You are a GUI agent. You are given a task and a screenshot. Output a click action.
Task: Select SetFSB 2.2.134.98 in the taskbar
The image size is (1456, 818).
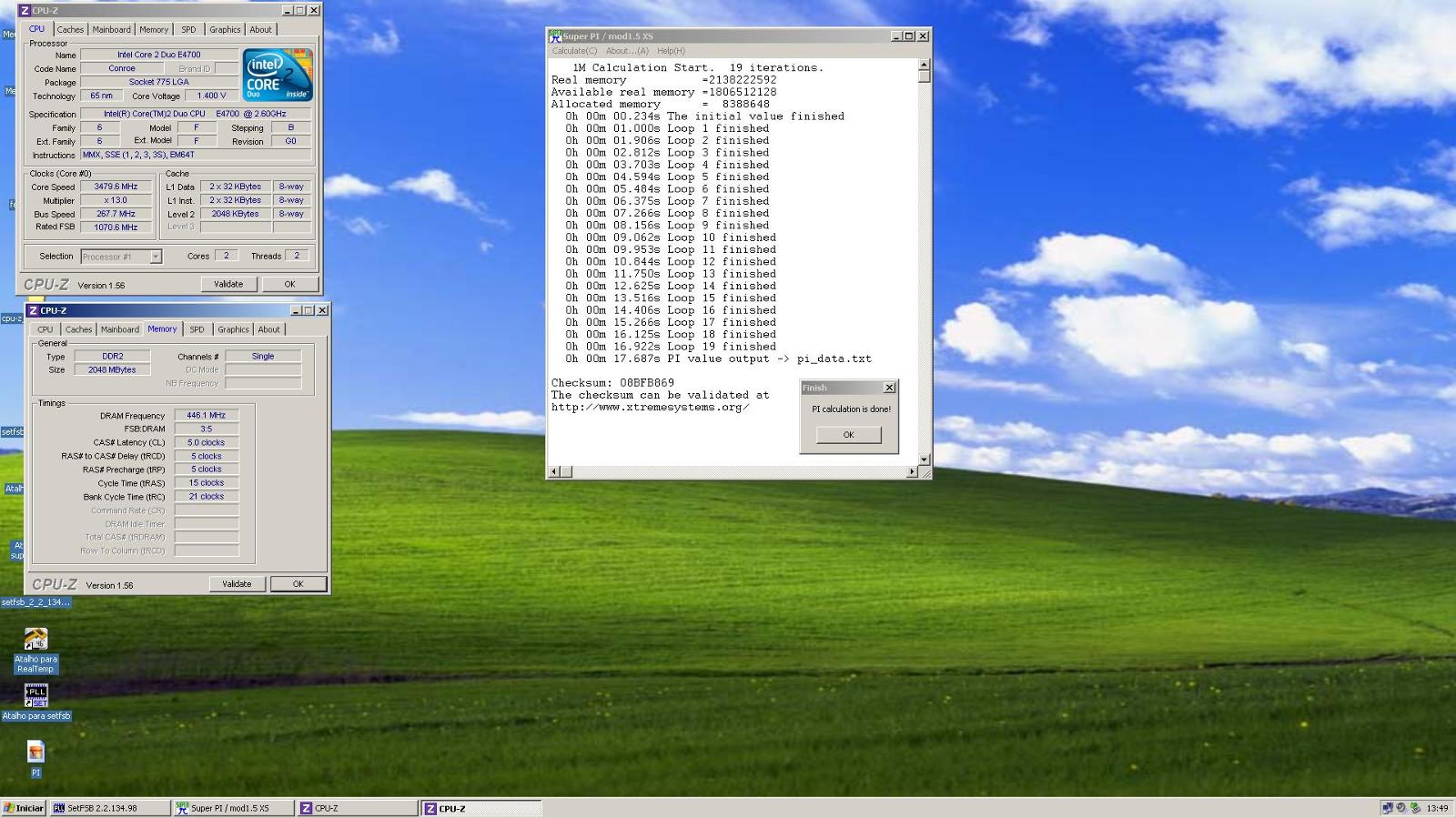coord(109,808)
